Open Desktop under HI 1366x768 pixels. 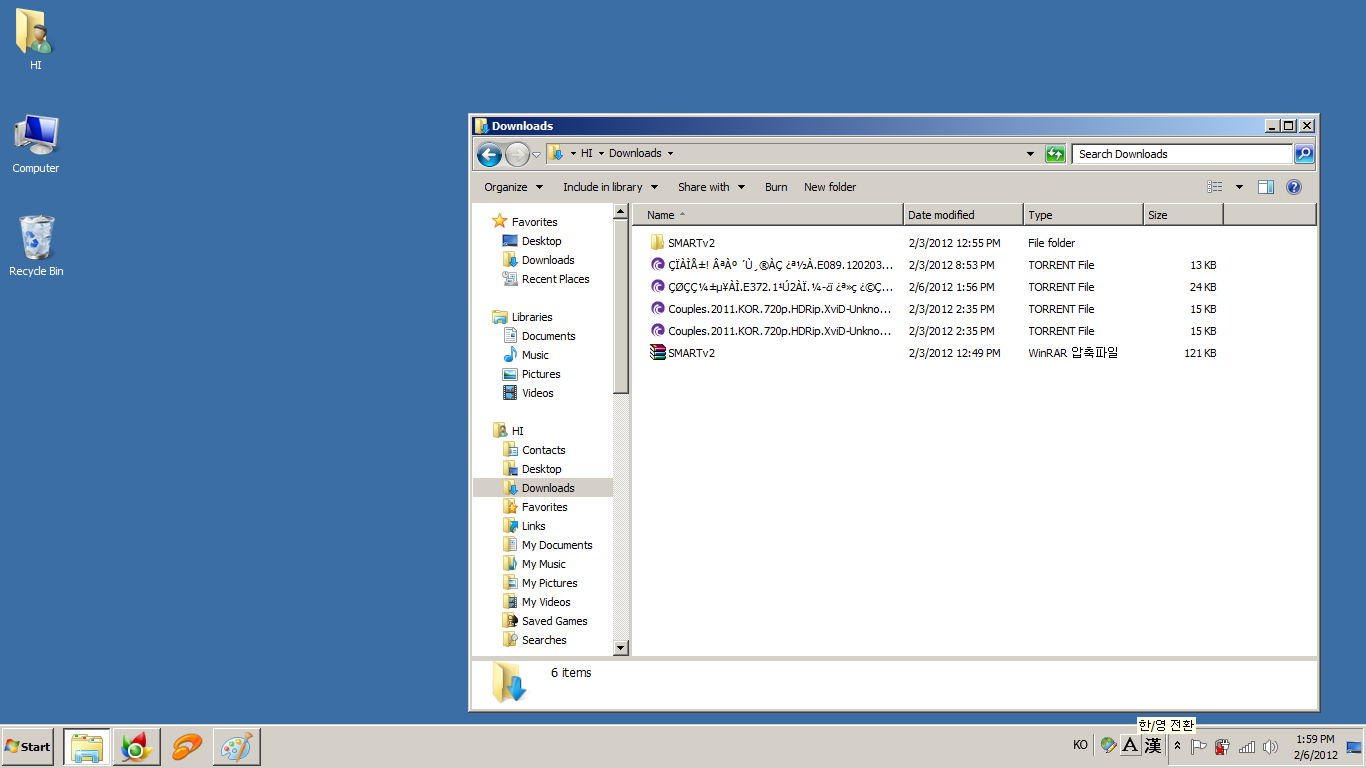click(x=541, y=469)
